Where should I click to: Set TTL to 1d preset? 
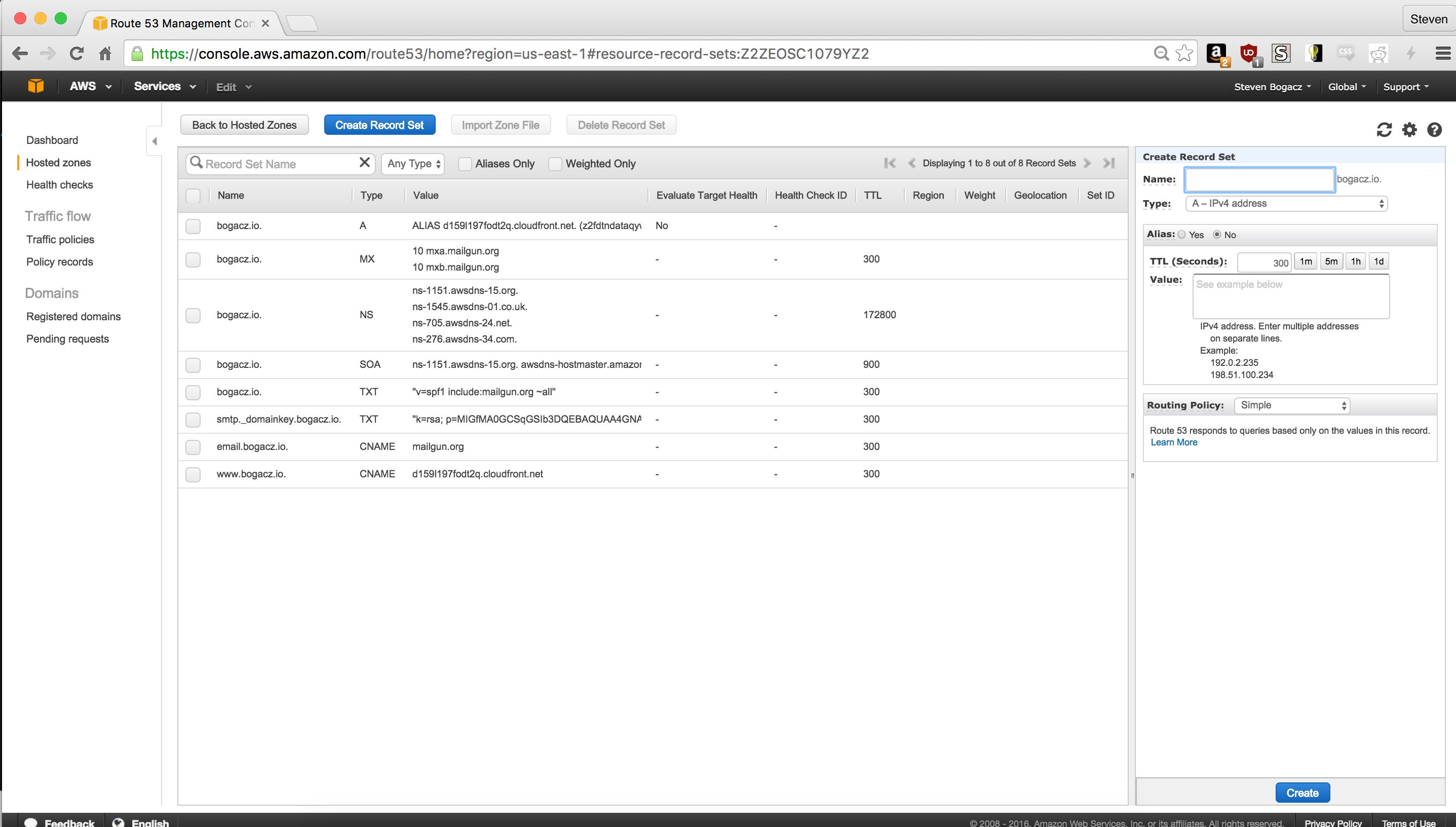[x=1378, y=261]
